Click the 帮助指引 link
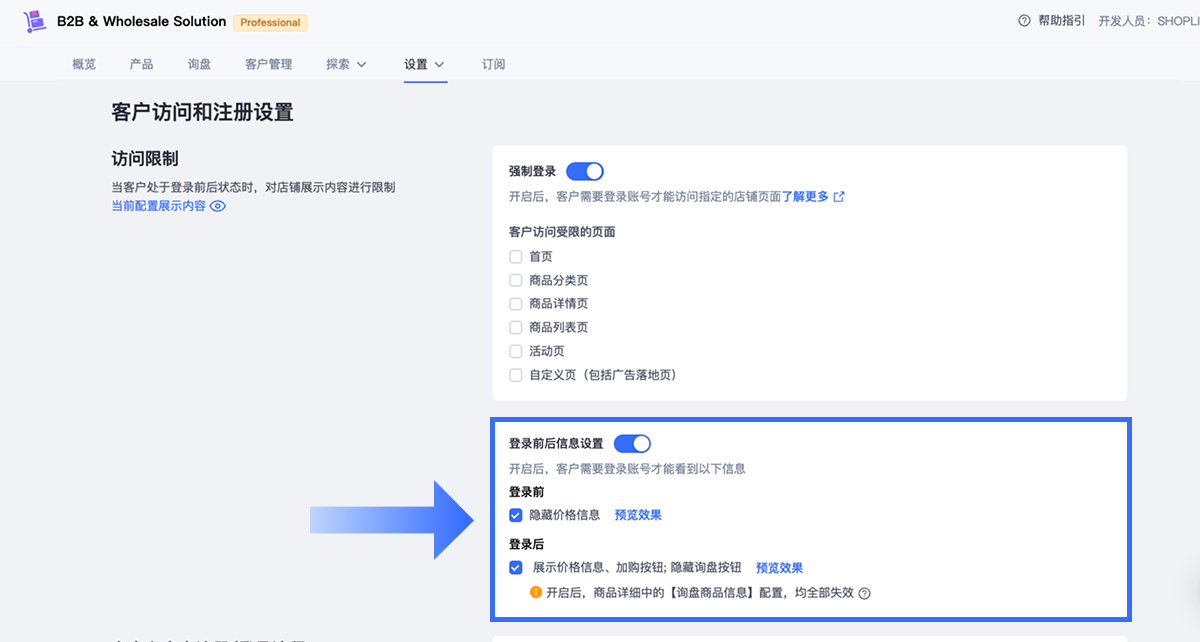The width and height of the screenshot is (1200, 642). [1062, 21]
